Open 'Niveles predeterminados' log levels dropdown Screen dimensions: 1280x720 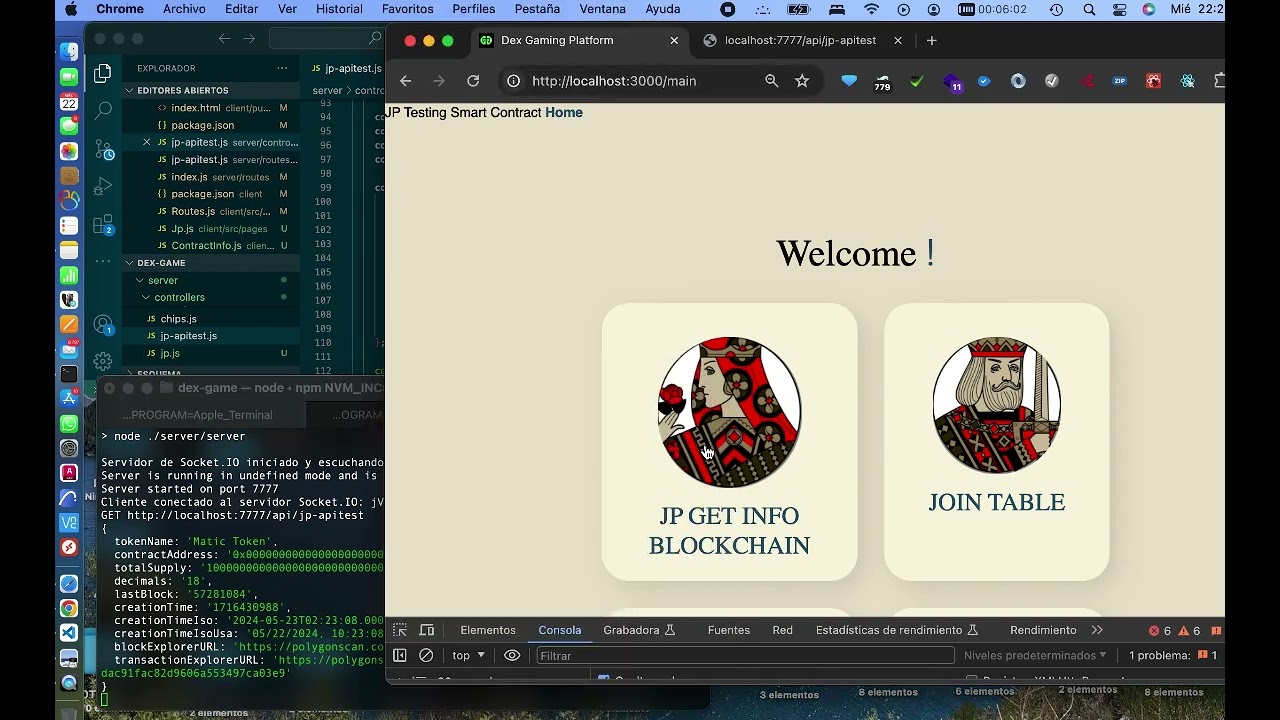pyautogui.click(x=1035, y=655)
